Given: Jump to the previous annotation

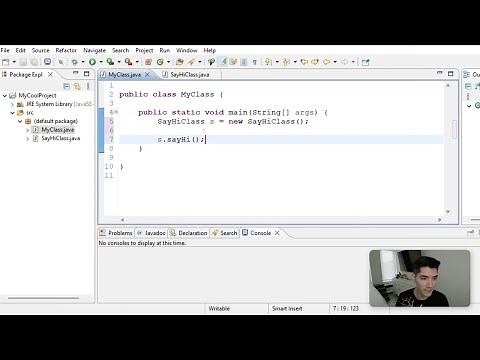Looking at the screenshot, I should coord(286,62).
